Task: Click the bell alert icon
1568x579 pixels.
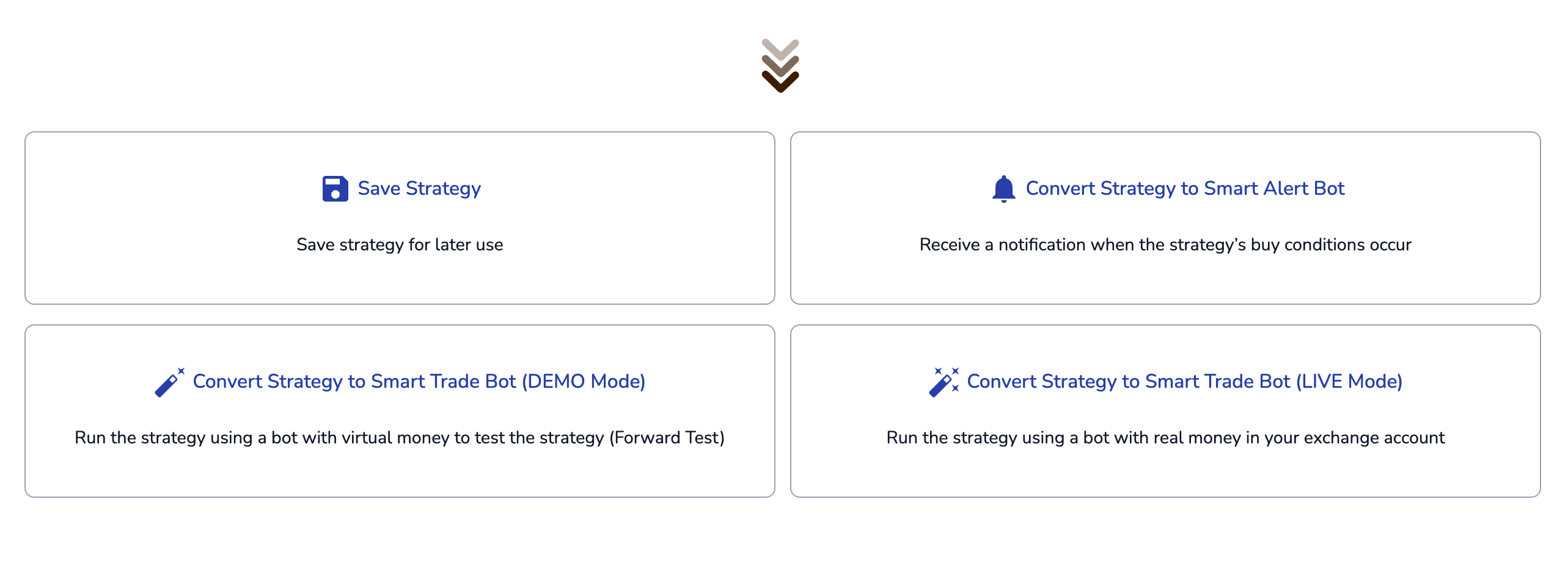Action: [x=1003, y=189]
